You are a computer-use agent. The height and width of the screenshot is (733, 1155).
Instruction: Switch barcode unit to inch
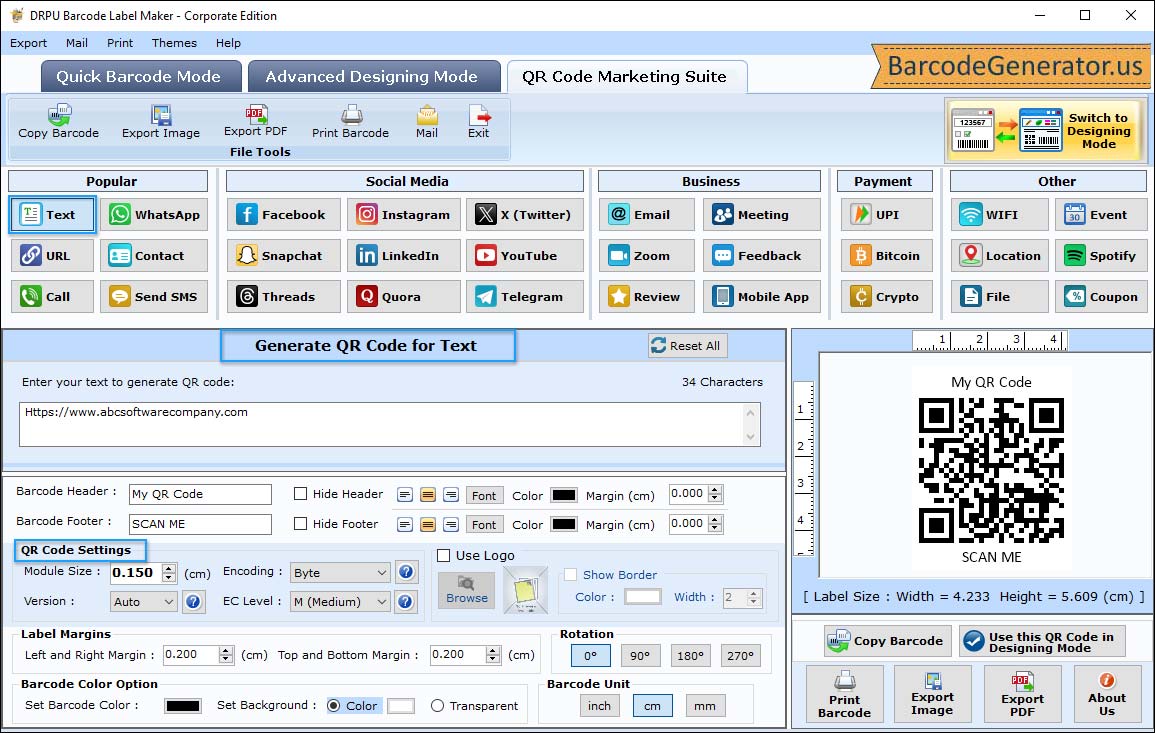coord(600,706)
